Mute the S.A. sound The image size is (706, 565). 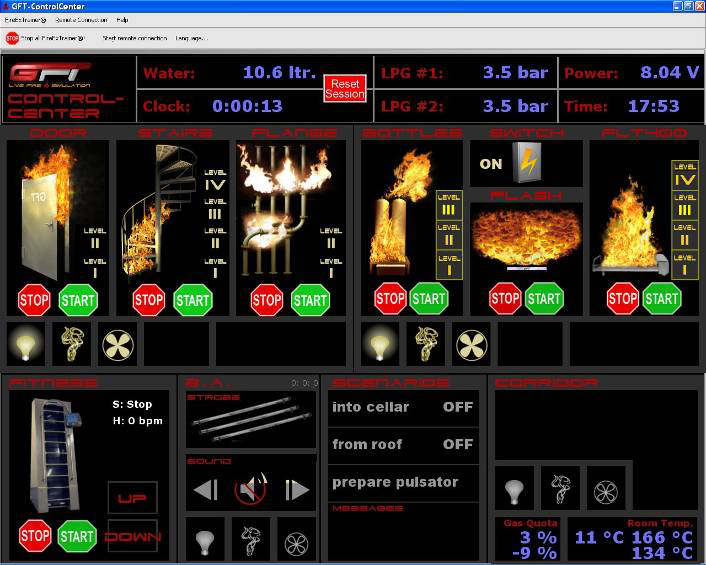249,490
